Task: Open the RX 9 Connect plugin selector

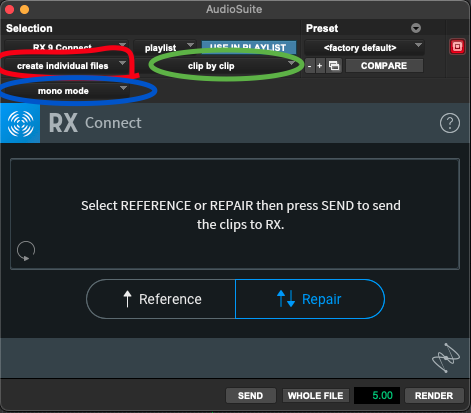Action: (x=66, y=47)
